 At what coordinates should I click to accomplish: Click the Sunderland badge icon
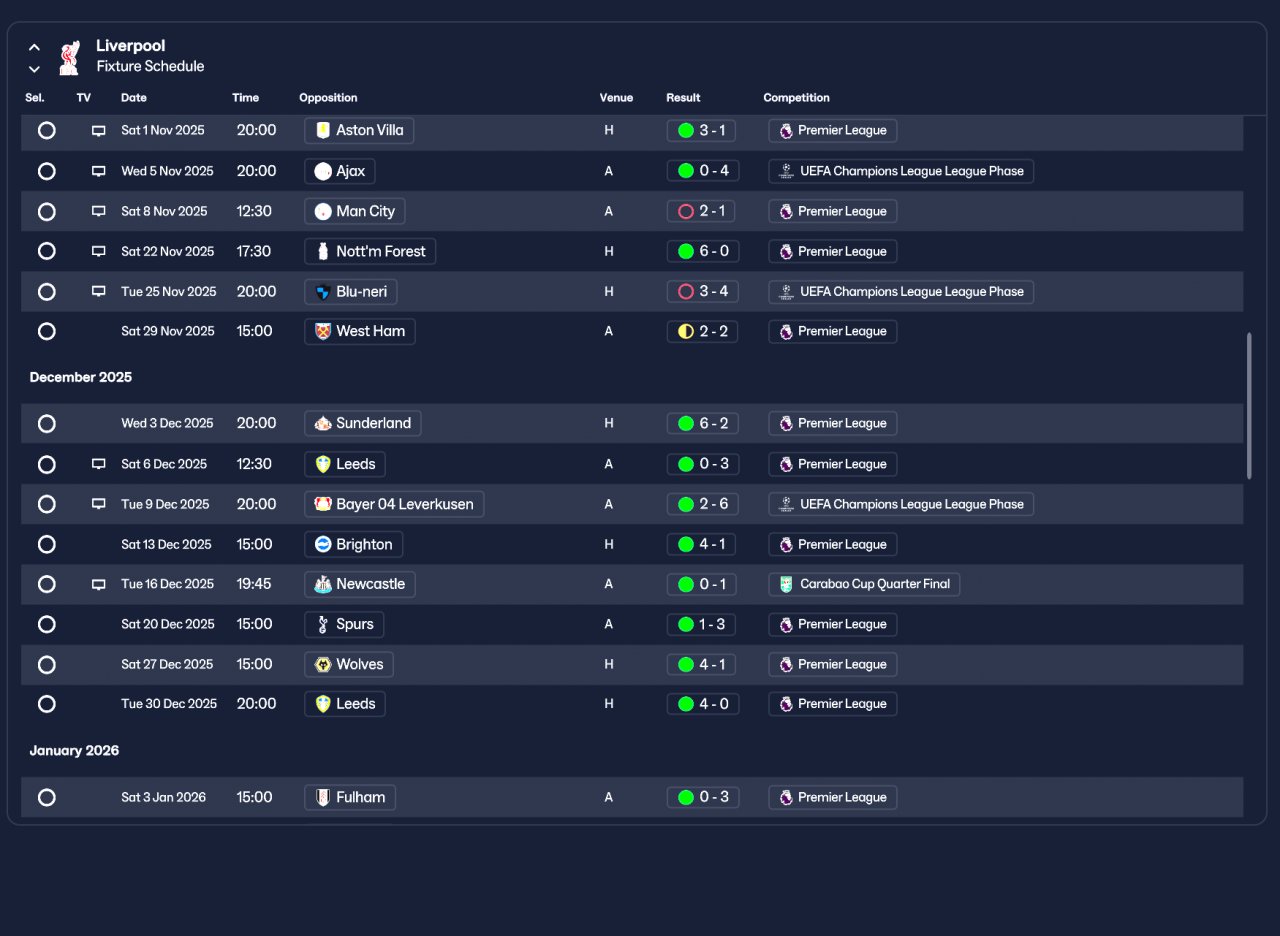coord(322,423)
